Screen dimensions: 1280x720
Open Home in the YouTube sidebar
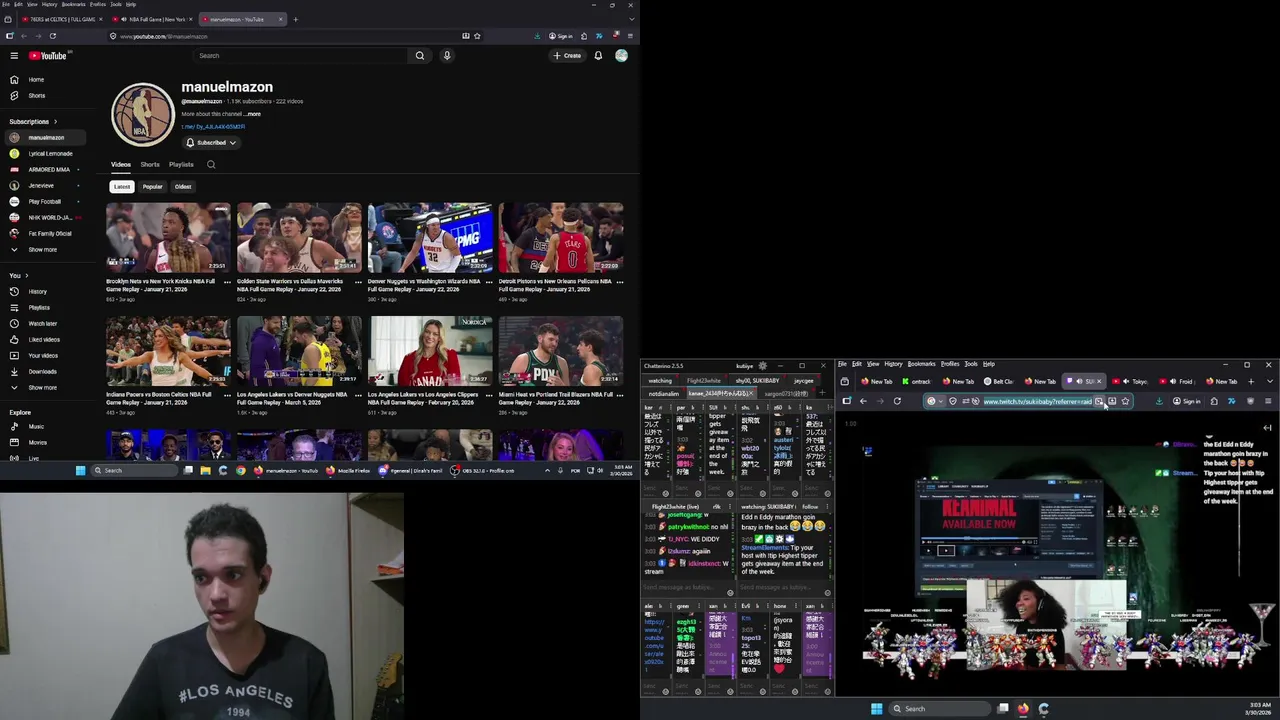click(36, 80)
